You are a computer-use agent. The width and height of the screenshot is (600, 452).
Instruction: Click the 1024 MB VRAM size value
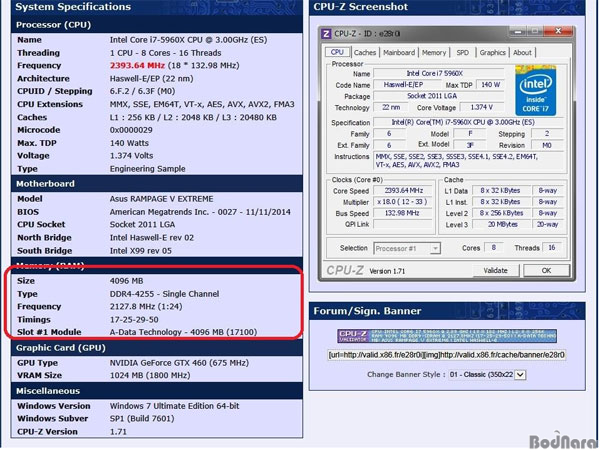[150, 375]
